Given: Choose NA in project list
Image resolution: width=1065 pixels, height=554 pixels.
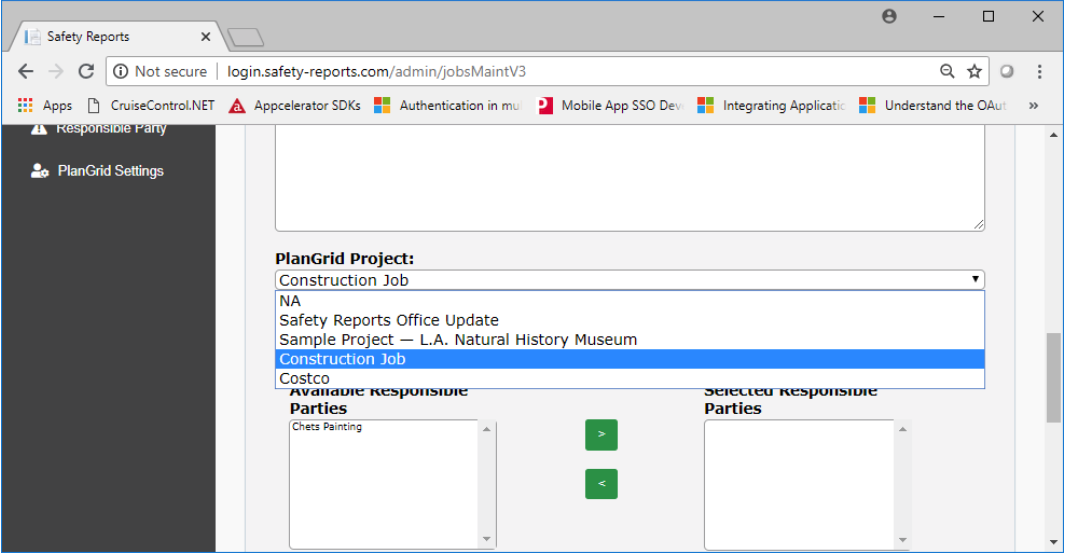Looking at the screenshot, I should (630, 301).
